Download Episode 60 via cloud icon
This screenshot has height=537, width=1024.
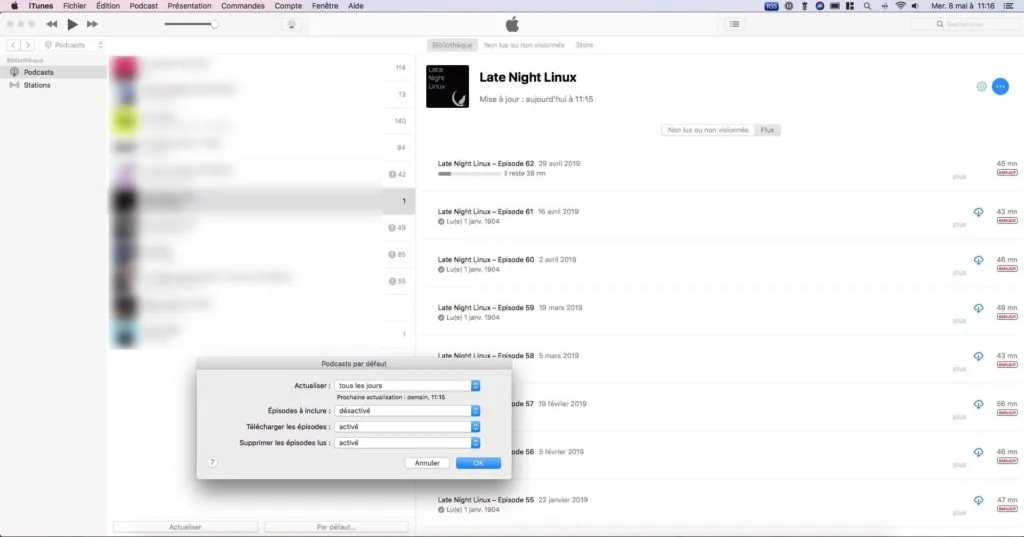tap(978, 260)
